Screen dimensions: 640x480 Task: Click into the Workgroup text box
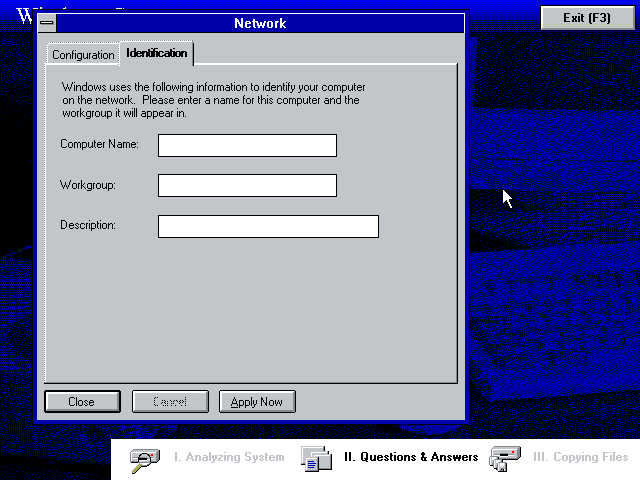point(247,186)
